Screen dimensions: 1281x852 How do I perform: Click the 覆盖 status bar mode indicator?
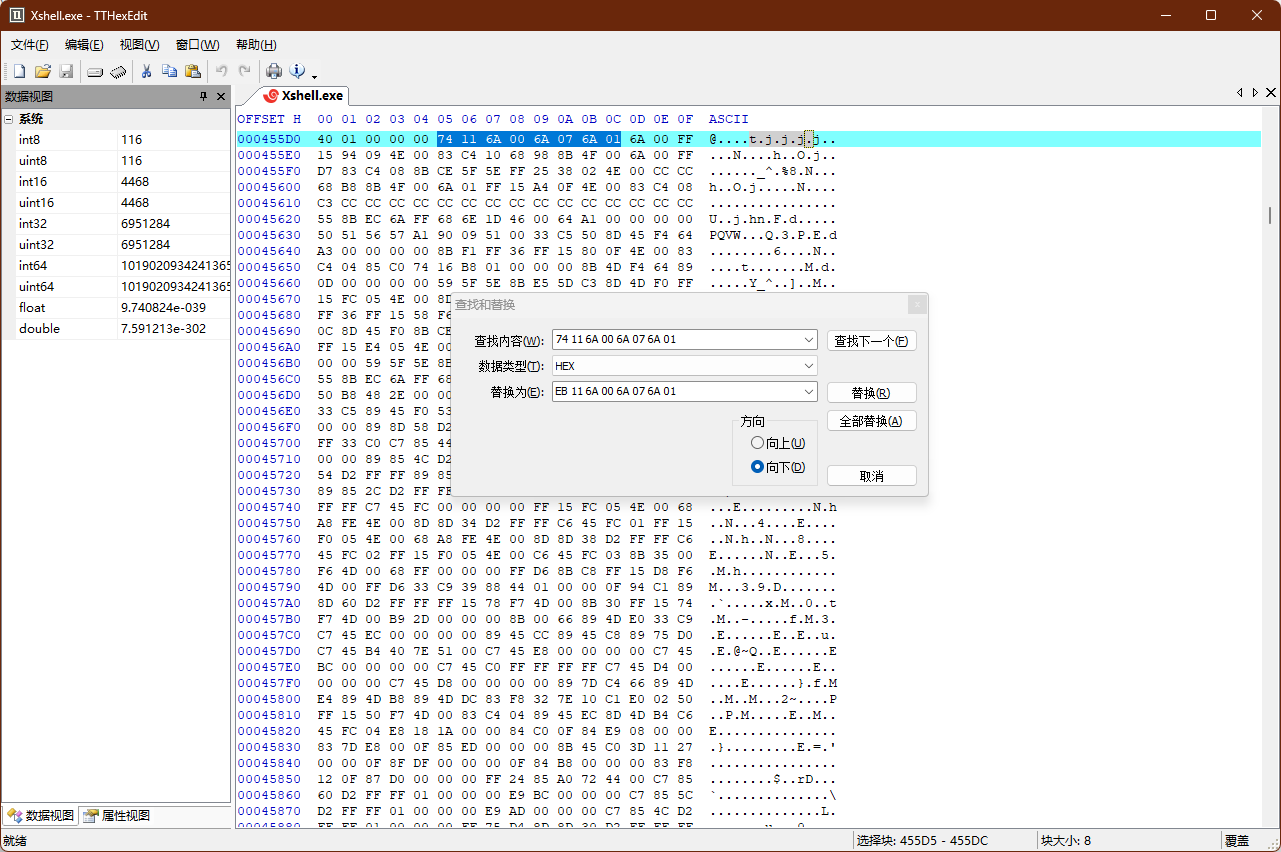click(x=1237, y=841)
